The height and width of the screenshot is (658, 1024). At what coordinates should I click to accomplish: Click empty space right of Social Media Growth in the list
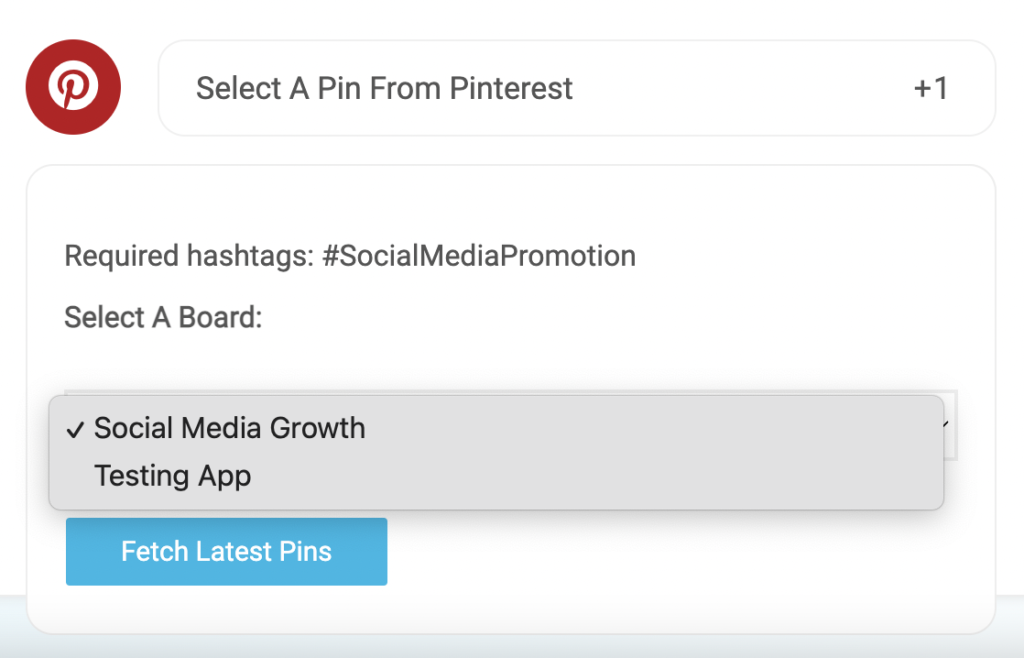(x=653, y=428)
